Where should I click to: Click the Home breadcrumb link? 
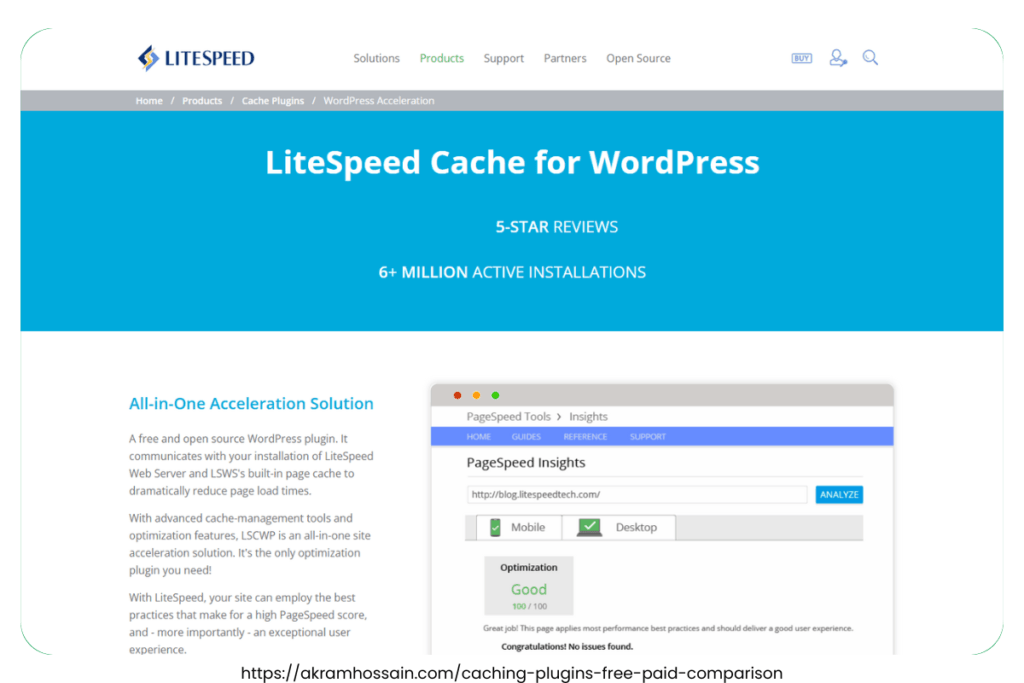(x=148, y=100)
